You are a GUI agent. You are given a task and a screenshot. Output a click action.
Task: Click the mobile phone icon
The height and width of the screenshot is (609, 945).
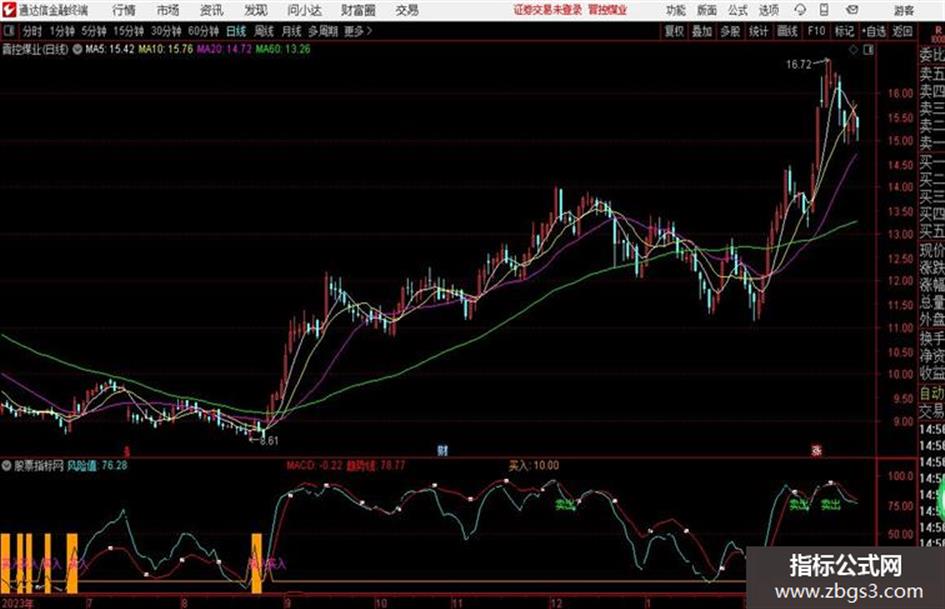click(824, 10)
